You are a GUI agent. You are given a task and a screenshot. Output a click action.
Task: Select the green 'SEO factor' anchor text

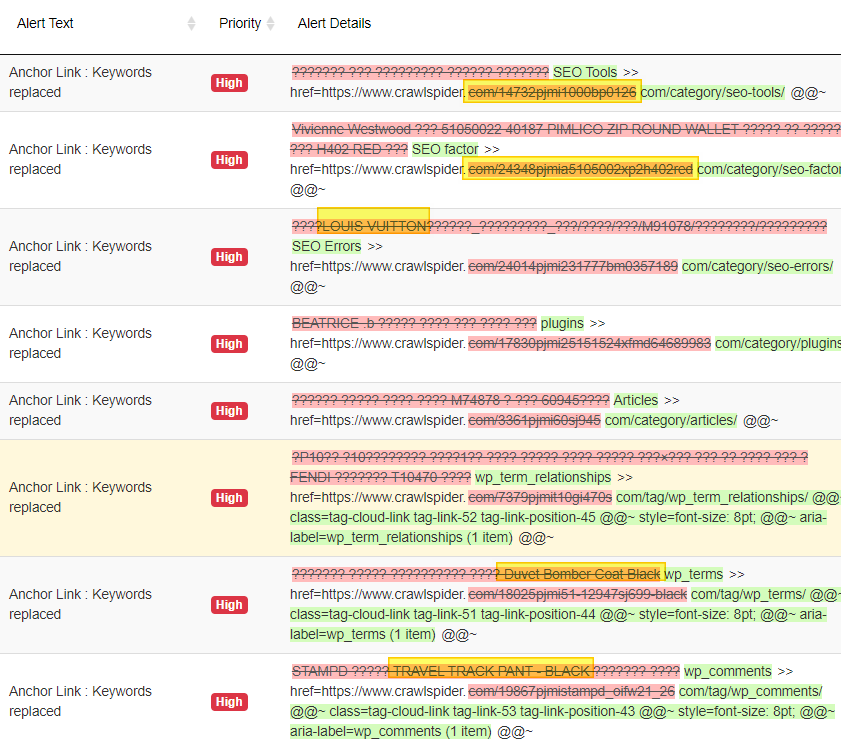click(x=445, y=149)
